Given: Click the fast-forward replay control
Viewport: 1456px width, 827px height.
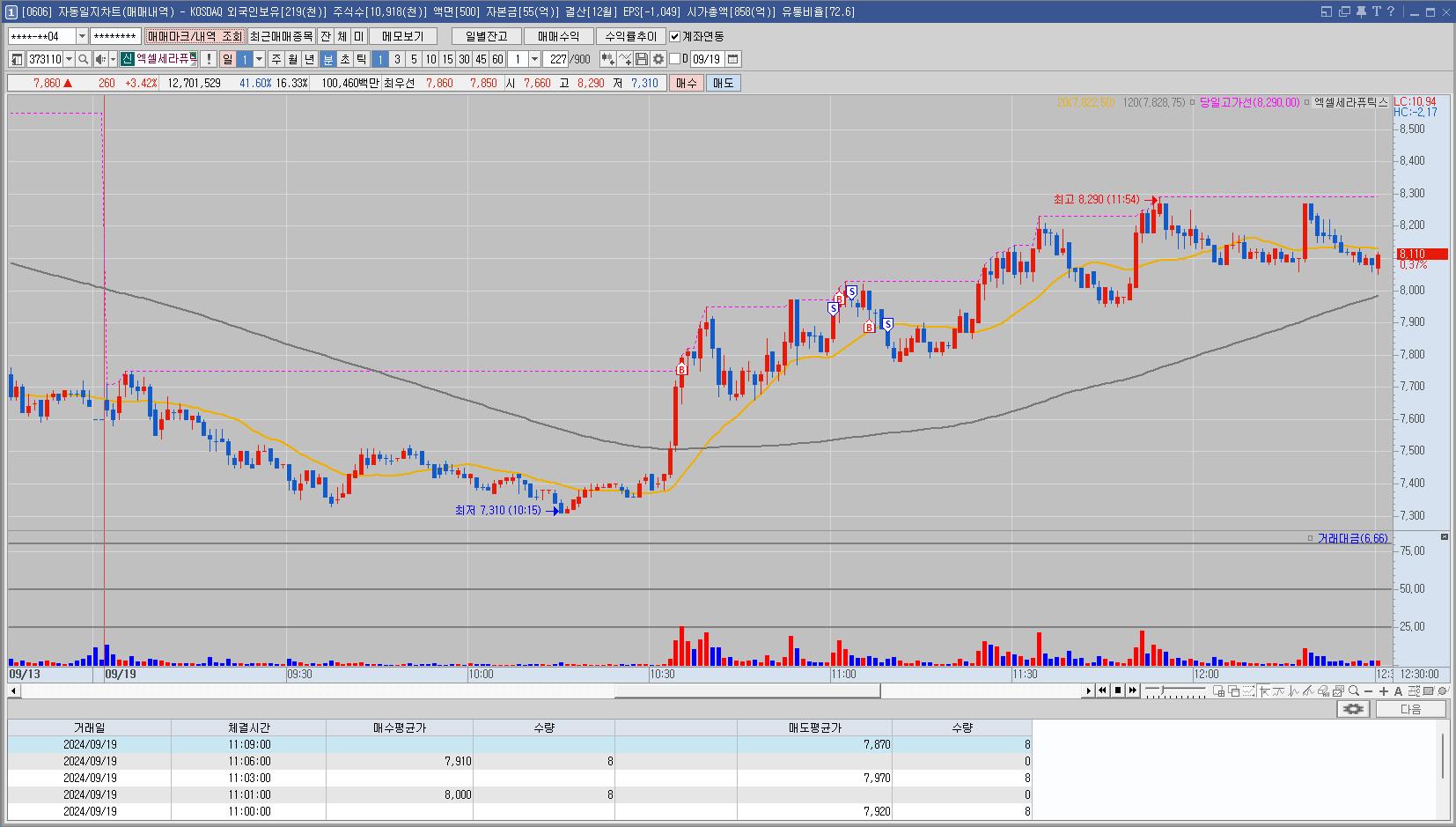Looking at the screenshot, I should pos(1132,690).
